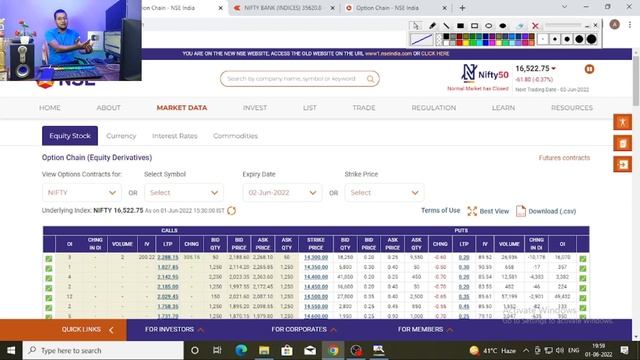Open the Terms of Use link
This screenshot has height=360, width=640.
coord(440,211)
